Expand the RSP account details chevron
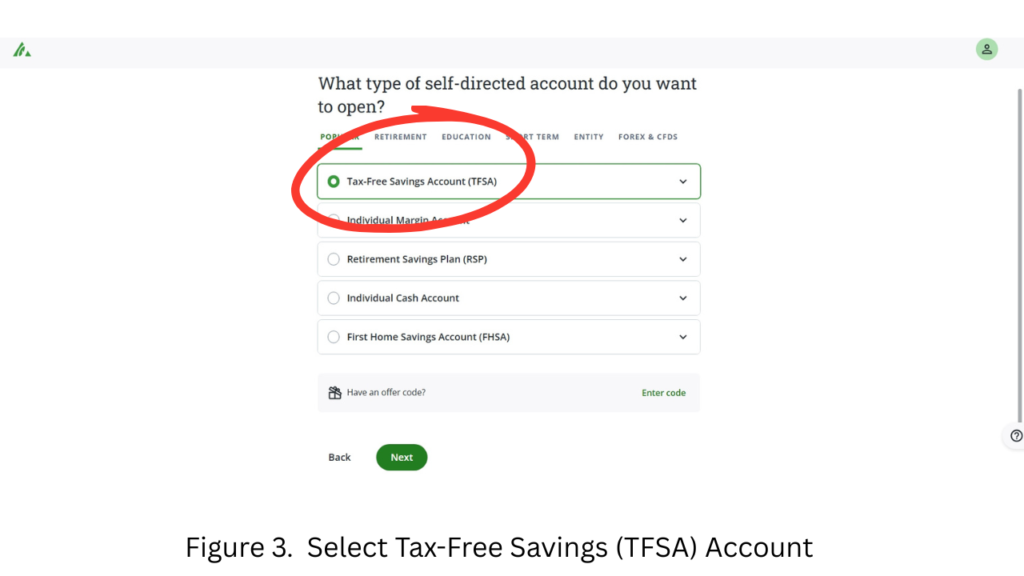 coord(682,259)
